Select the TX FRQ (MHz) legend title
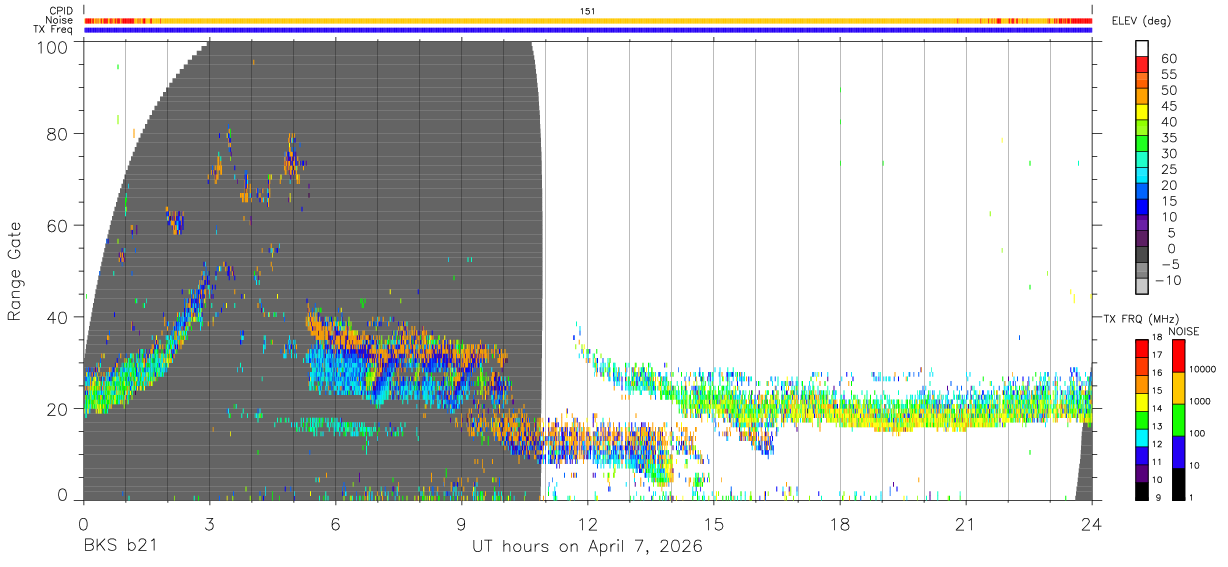1228x567 pixels. [1143, 319]
